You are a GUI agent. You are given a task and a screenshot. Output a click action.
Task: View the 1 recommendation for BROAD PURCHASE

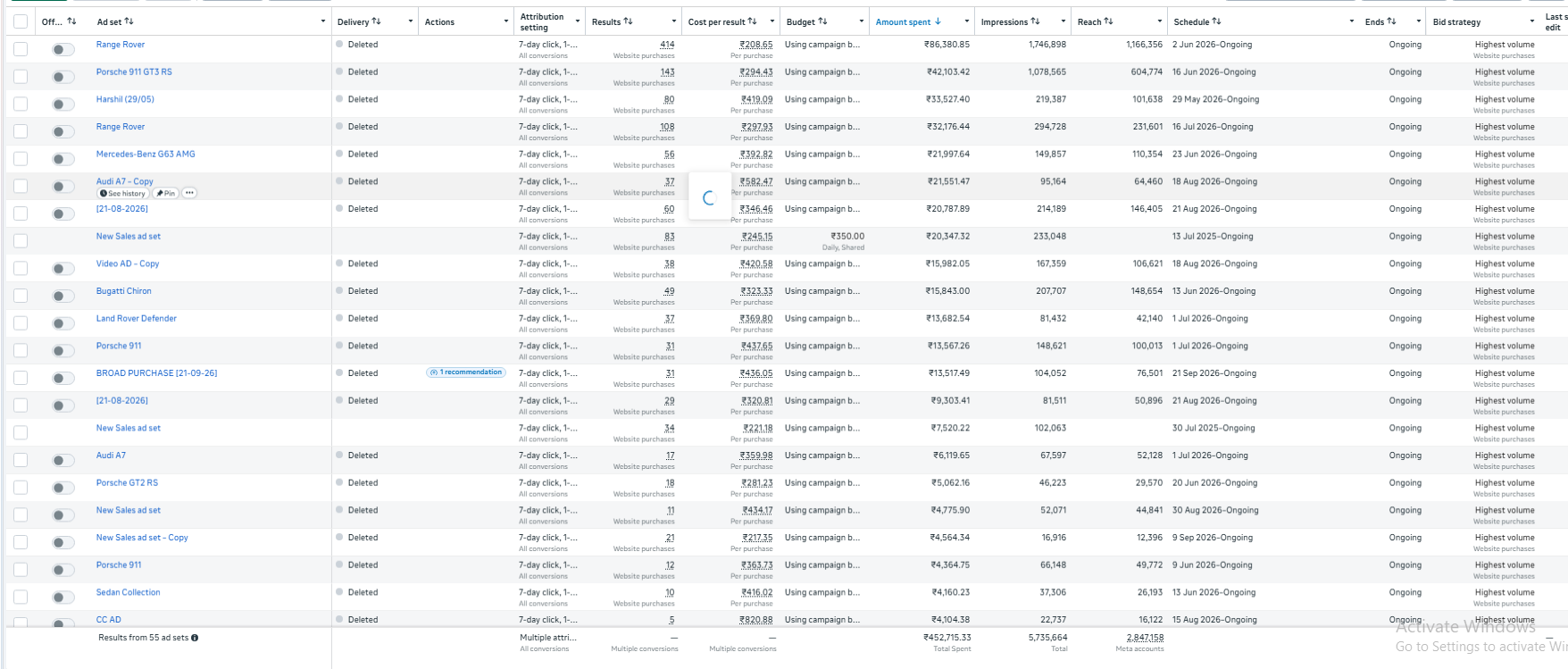pyautogui.click(x=466, y=372)
